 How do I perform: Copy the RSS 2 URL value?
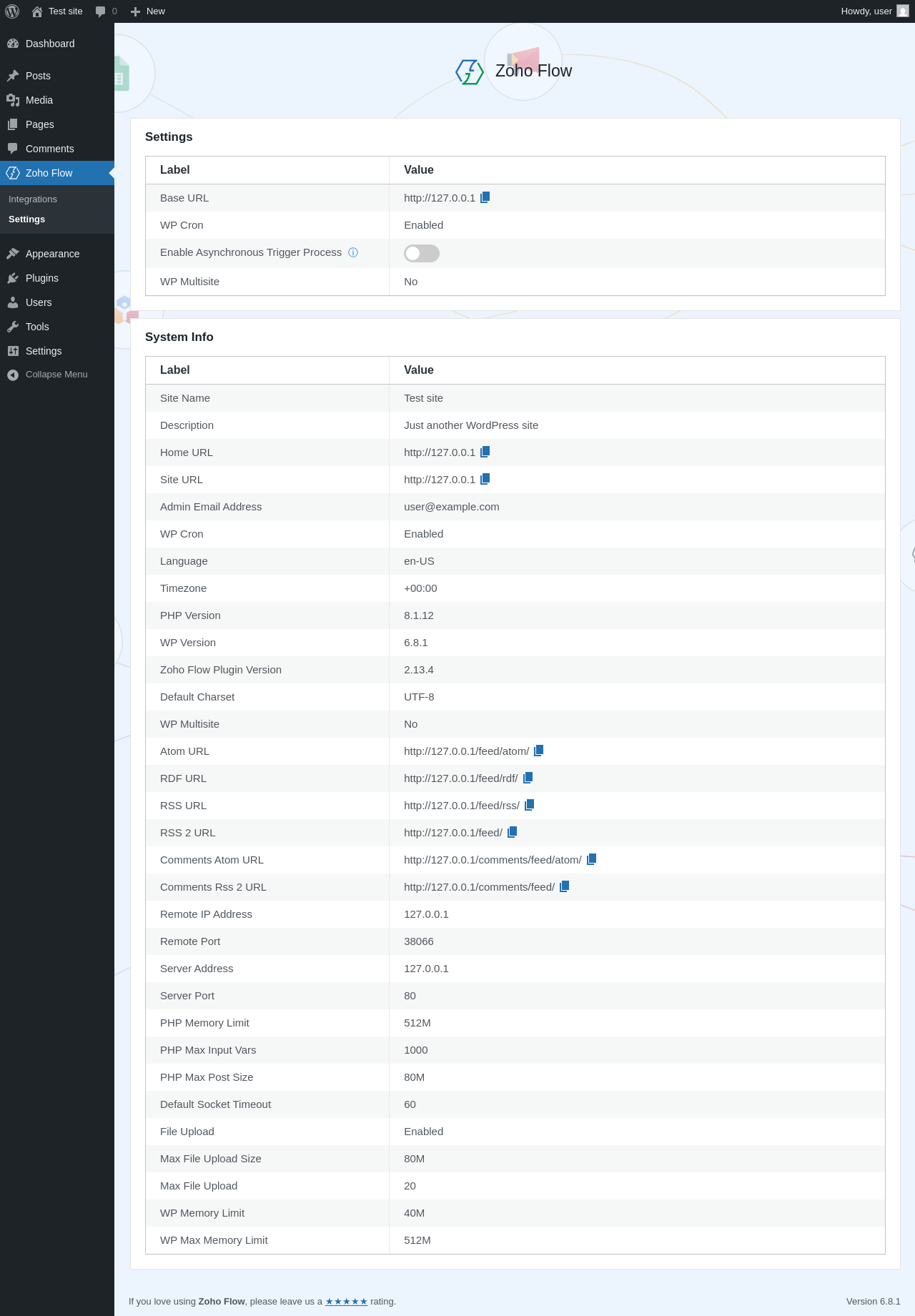[x=512, y=832]
